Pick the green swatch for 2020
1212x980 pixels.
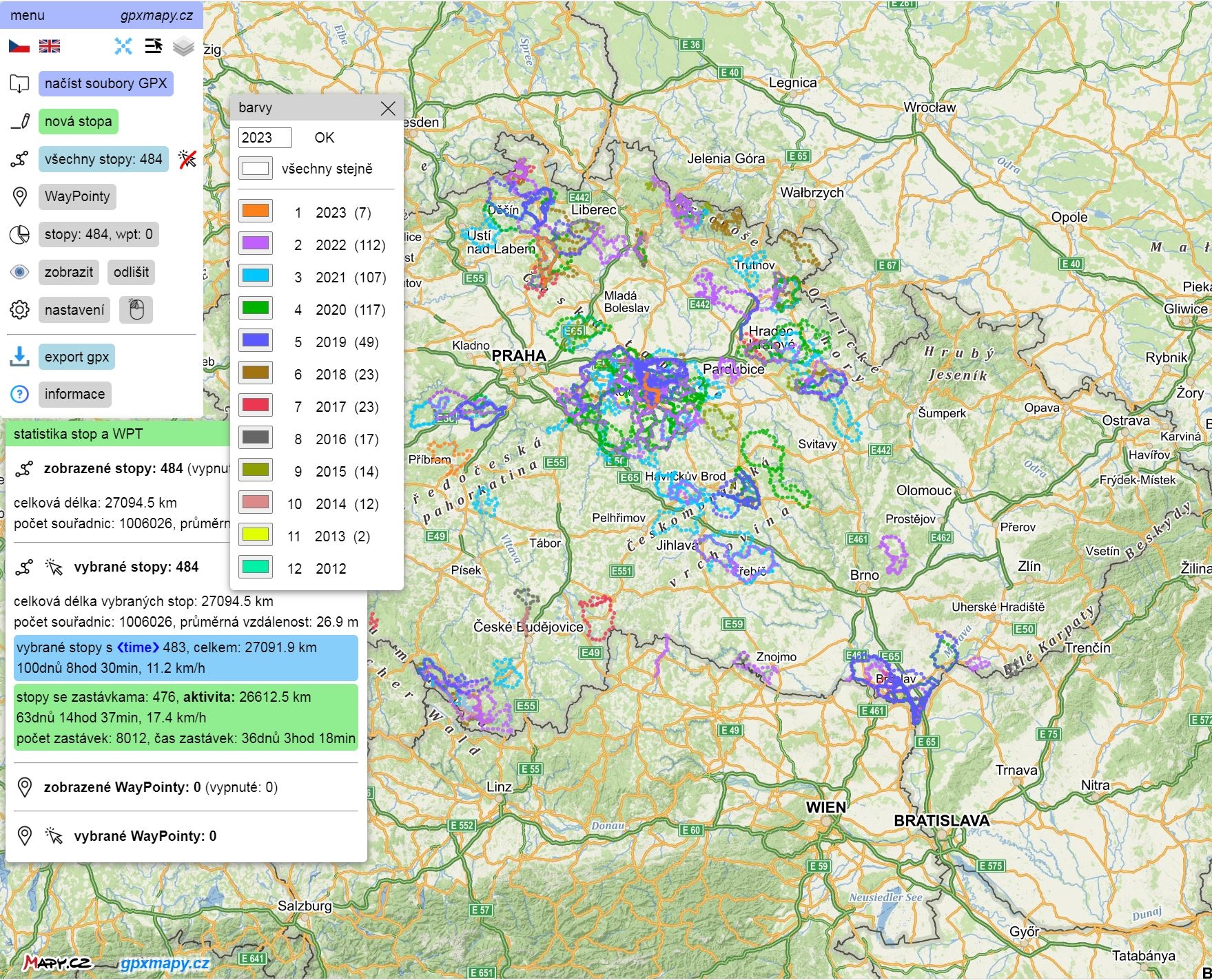[256, 308]
